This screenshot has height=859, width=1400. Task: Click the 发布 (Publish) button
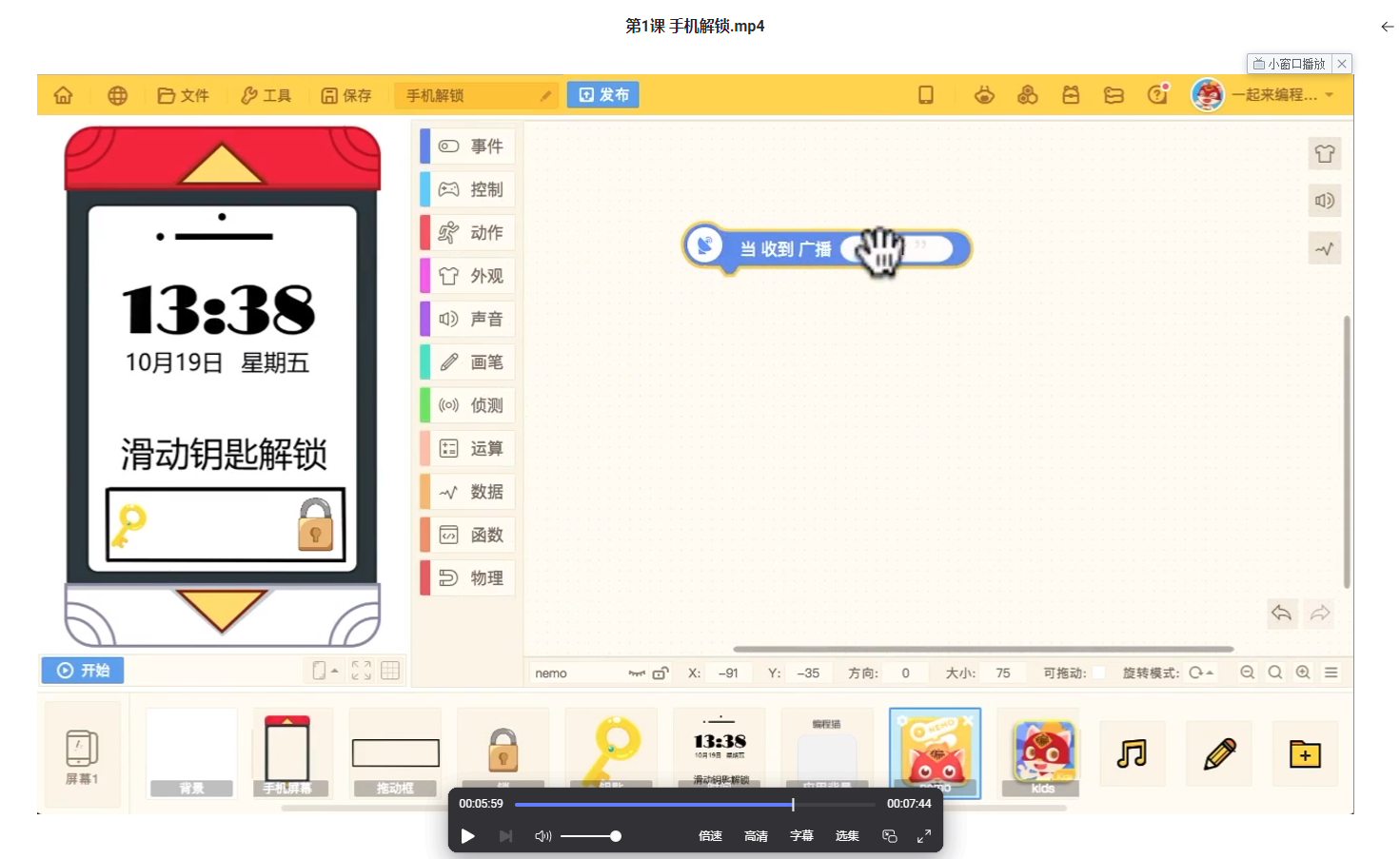click(602, 94)
